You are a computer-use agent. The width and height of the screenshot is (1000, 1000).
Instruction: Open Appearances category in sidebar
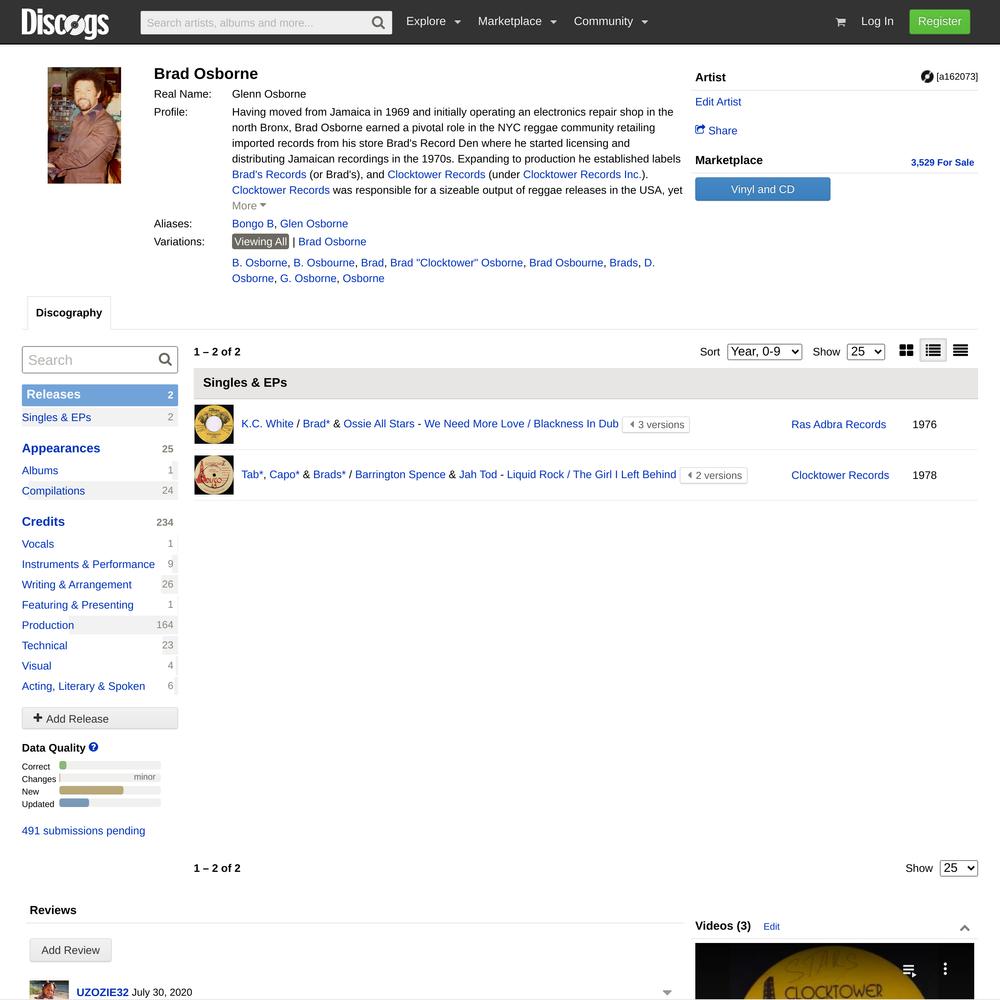tap(61, 448)
